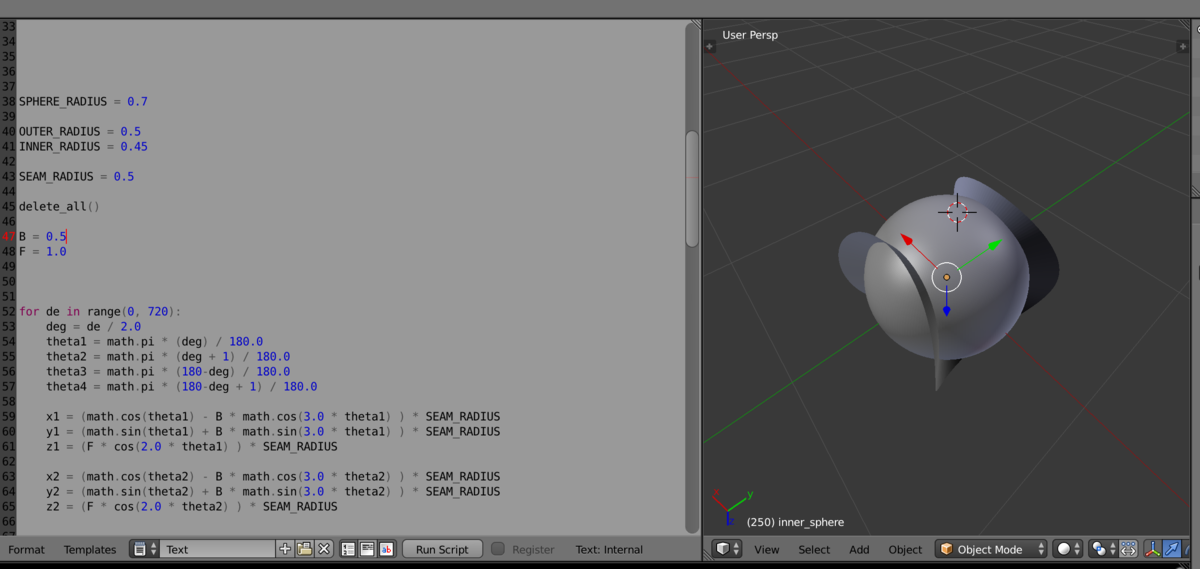1200x569 pixels.
Task: Click the red X axis manipulator arrow
Action: (906, 241)
